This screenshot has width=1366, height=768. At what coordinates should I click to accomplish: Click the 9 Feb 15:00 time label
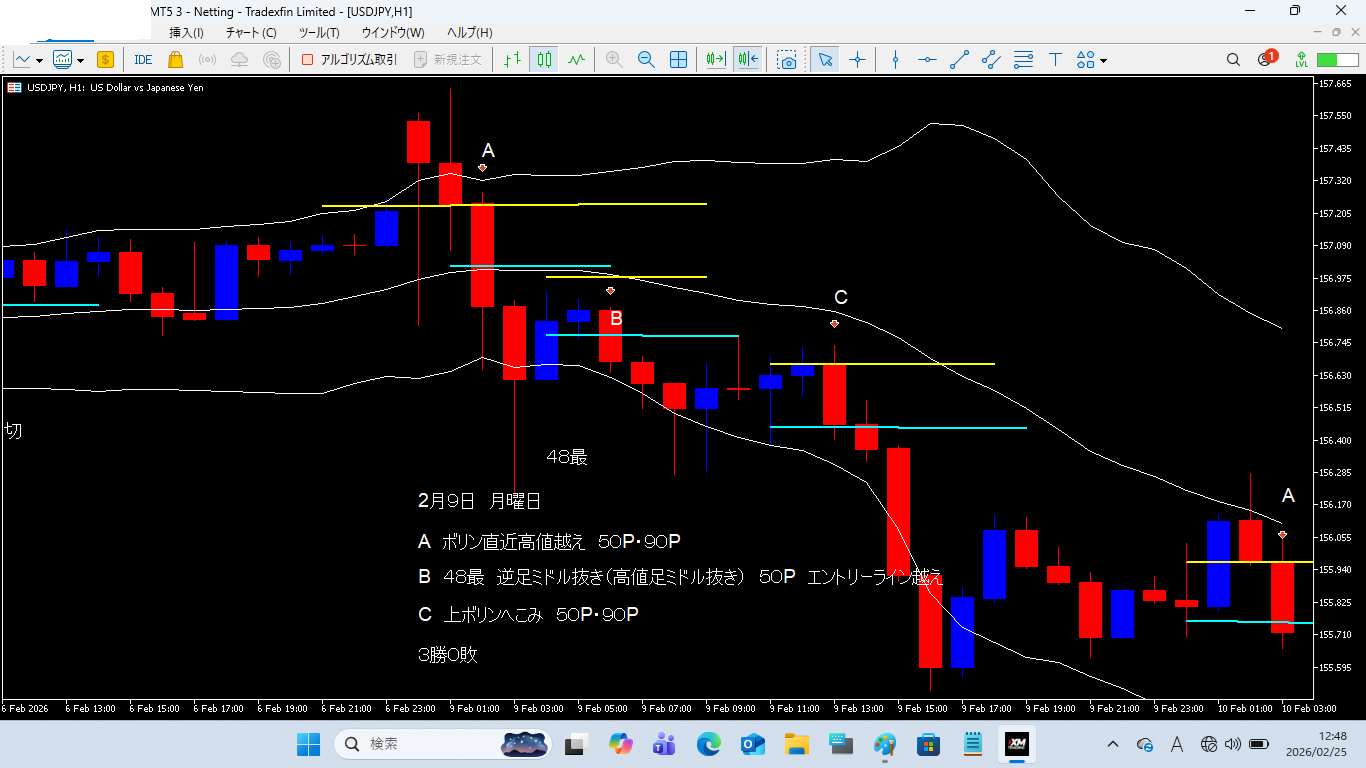coord(921,708)
